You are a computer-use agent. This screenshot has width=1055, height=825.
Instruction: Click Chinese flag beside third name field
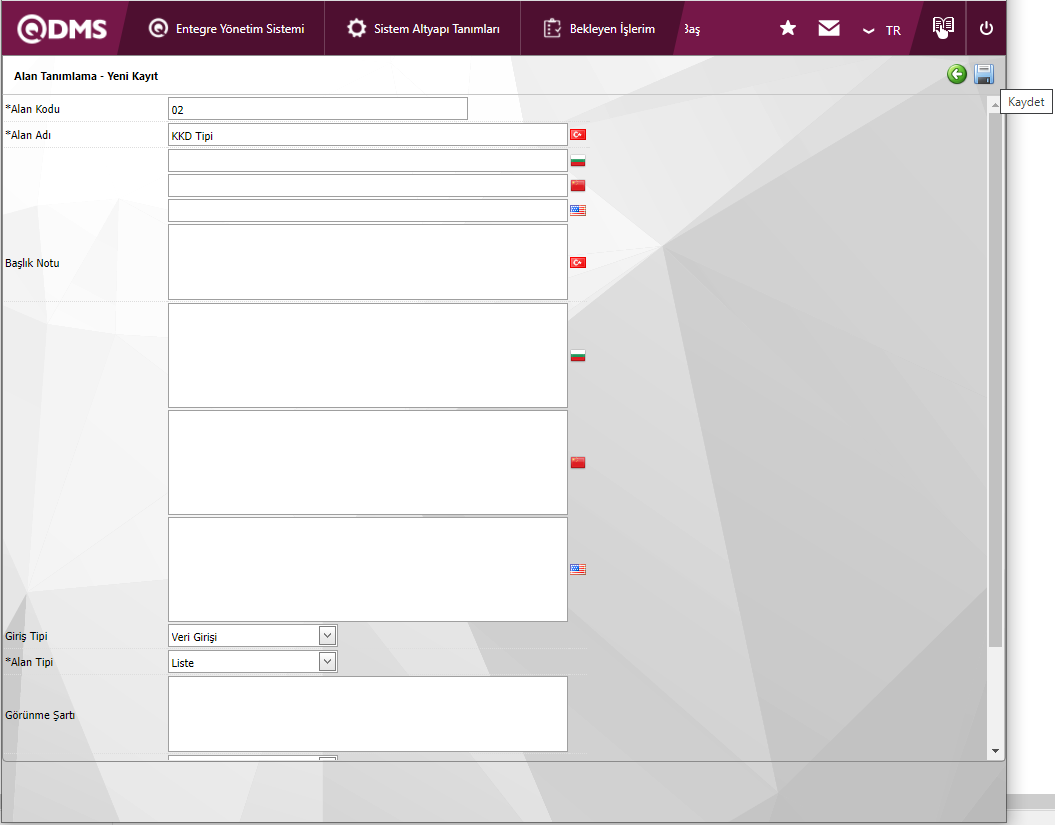(x=578, y=185)
